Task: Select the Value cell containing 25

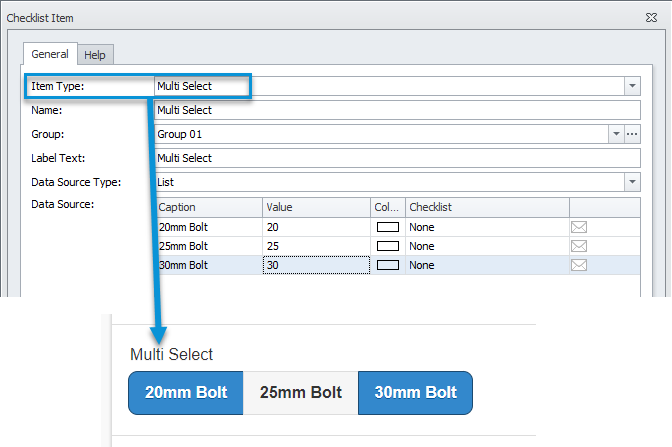Action: tap(316, 246)
